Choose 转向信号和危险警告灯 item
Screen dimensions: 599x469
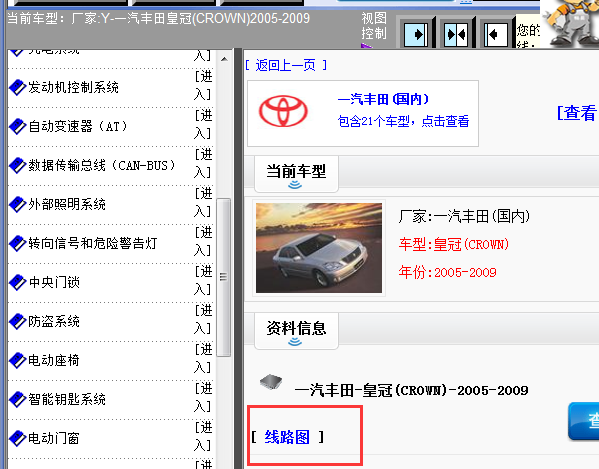[93, 243]
